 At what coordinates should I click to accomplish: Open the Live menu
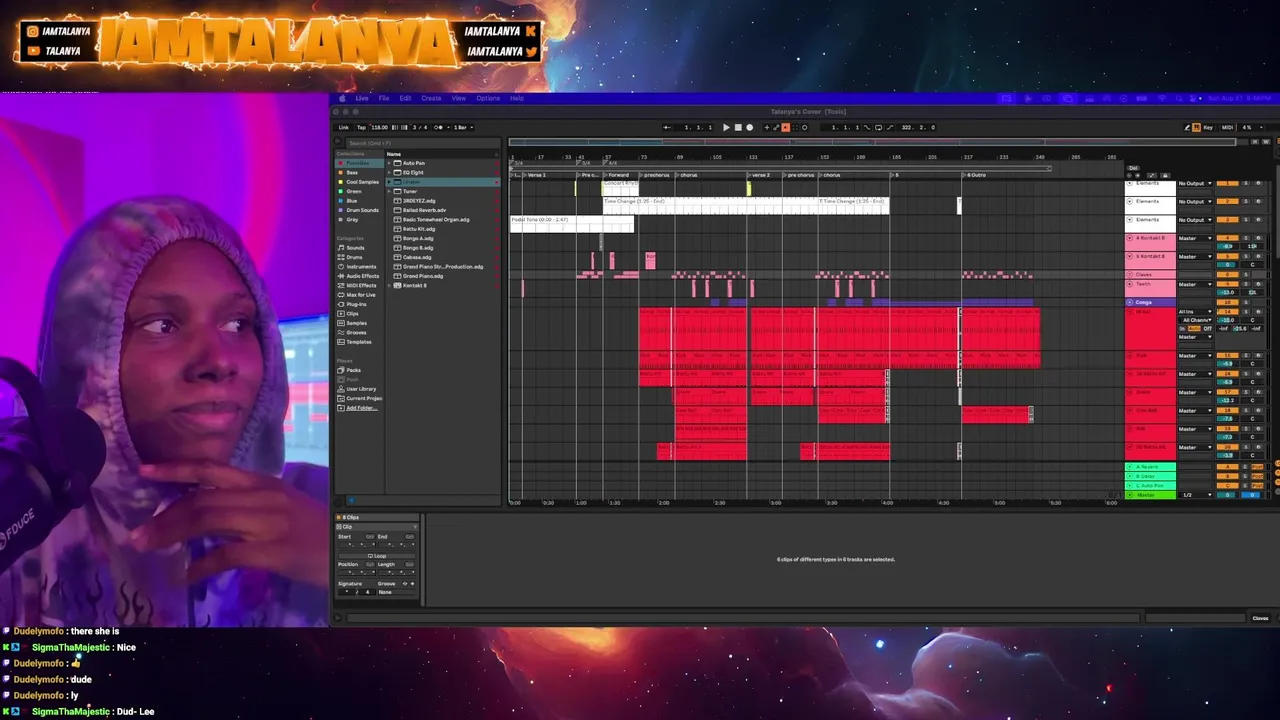[362, 98]
